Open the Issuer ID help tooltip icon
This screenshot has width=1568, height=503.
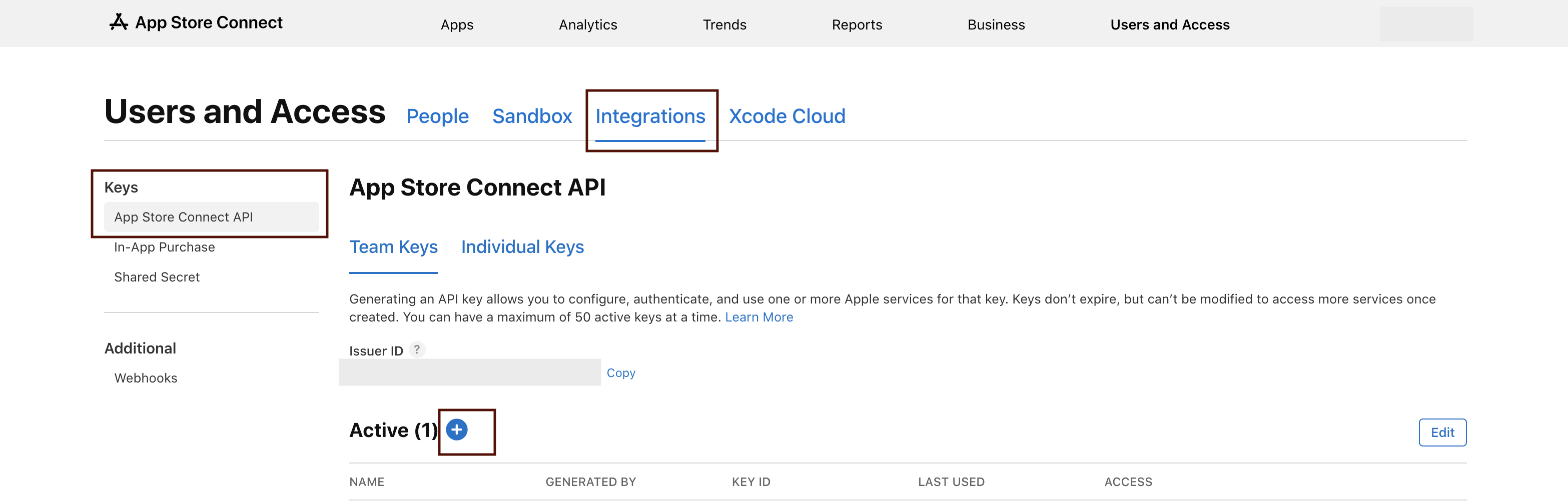[x=417, y=349]
